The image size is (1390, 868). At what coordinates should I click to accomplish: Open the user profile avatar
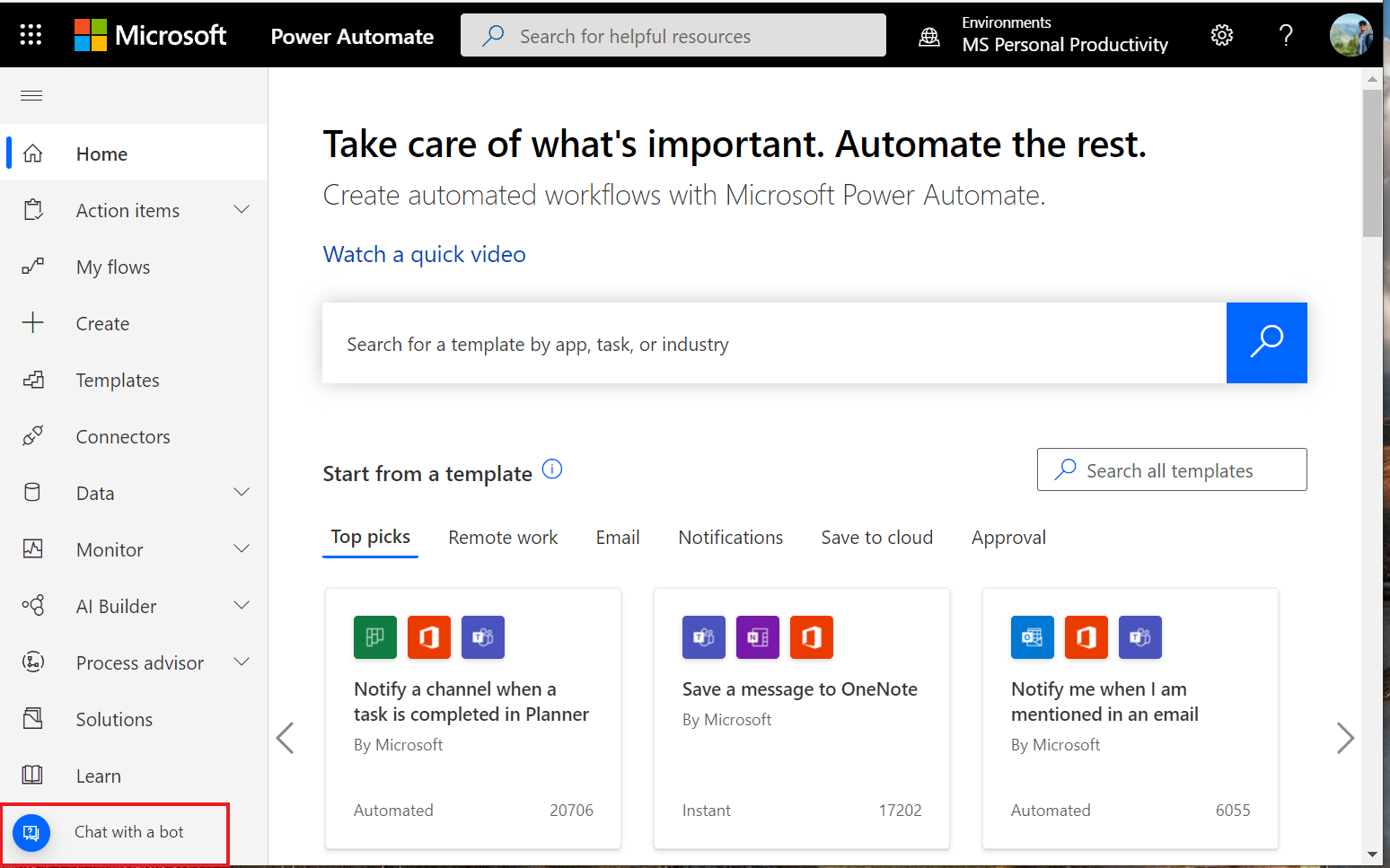(x=1351, y=35)
